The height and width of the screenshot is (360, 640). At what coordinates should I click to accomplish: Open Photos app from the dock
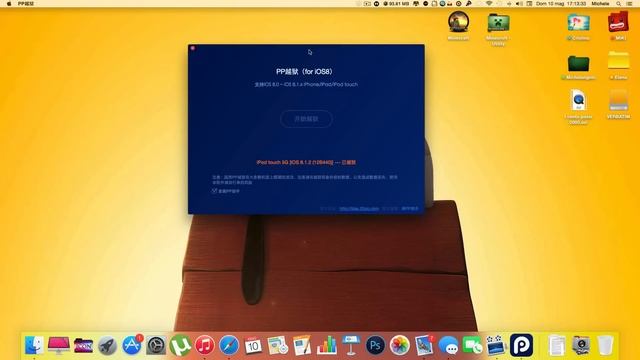point(399,345)
